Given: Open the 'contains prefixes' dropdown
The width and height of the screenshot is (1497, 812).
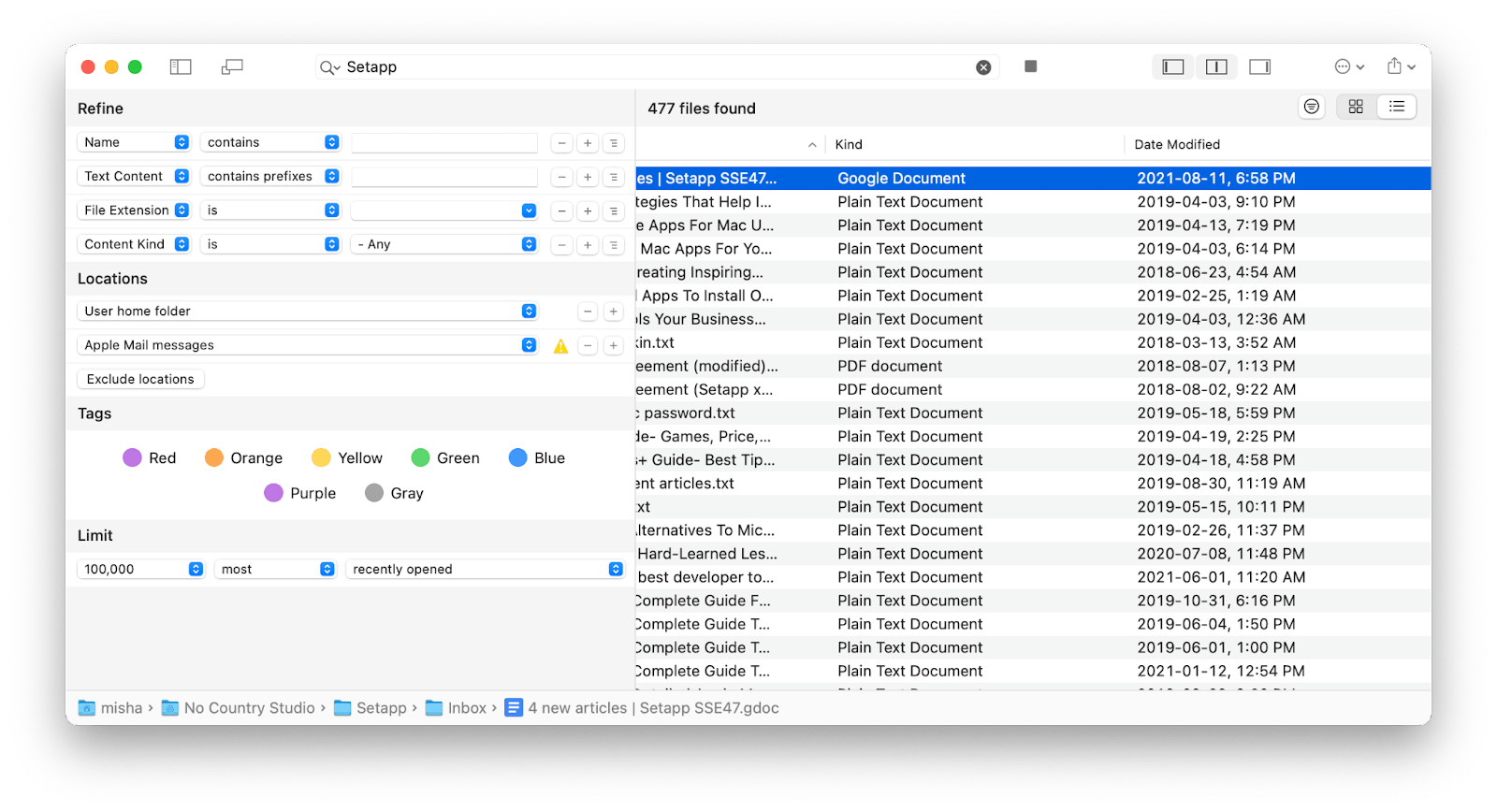Looking at the screenshot, I should [270, 176].
